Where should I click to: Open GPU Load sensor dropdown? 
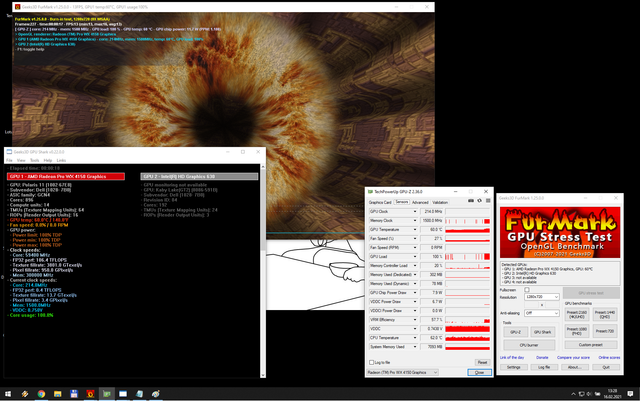tap(415, 256)
